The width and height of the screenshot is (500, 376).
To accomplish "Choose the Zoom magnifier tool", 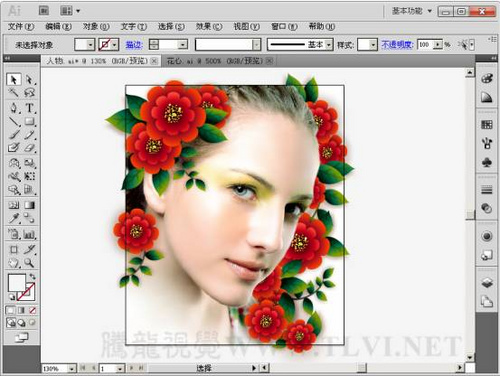I will [29, 263].
